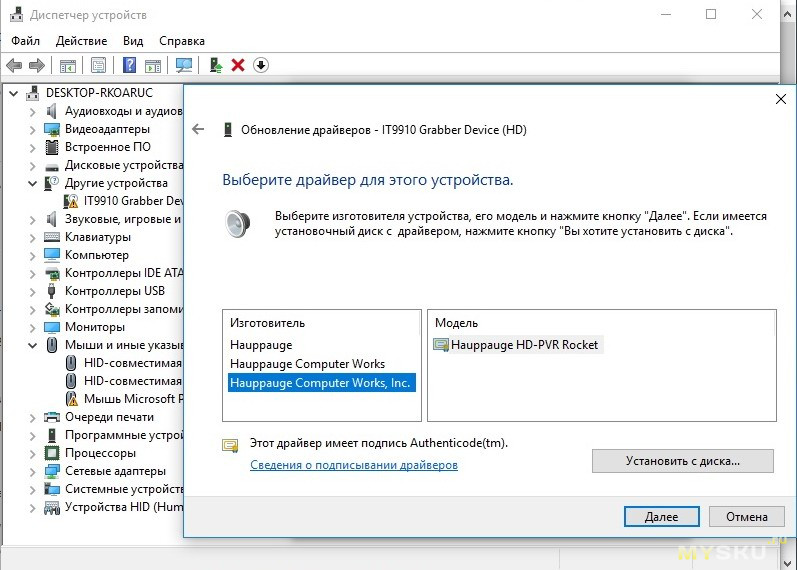Viewport: 797px width, 570px height.
Task: Select Контроллеры запоминающих устройств tree item
Action: click(x=124, y=309)
